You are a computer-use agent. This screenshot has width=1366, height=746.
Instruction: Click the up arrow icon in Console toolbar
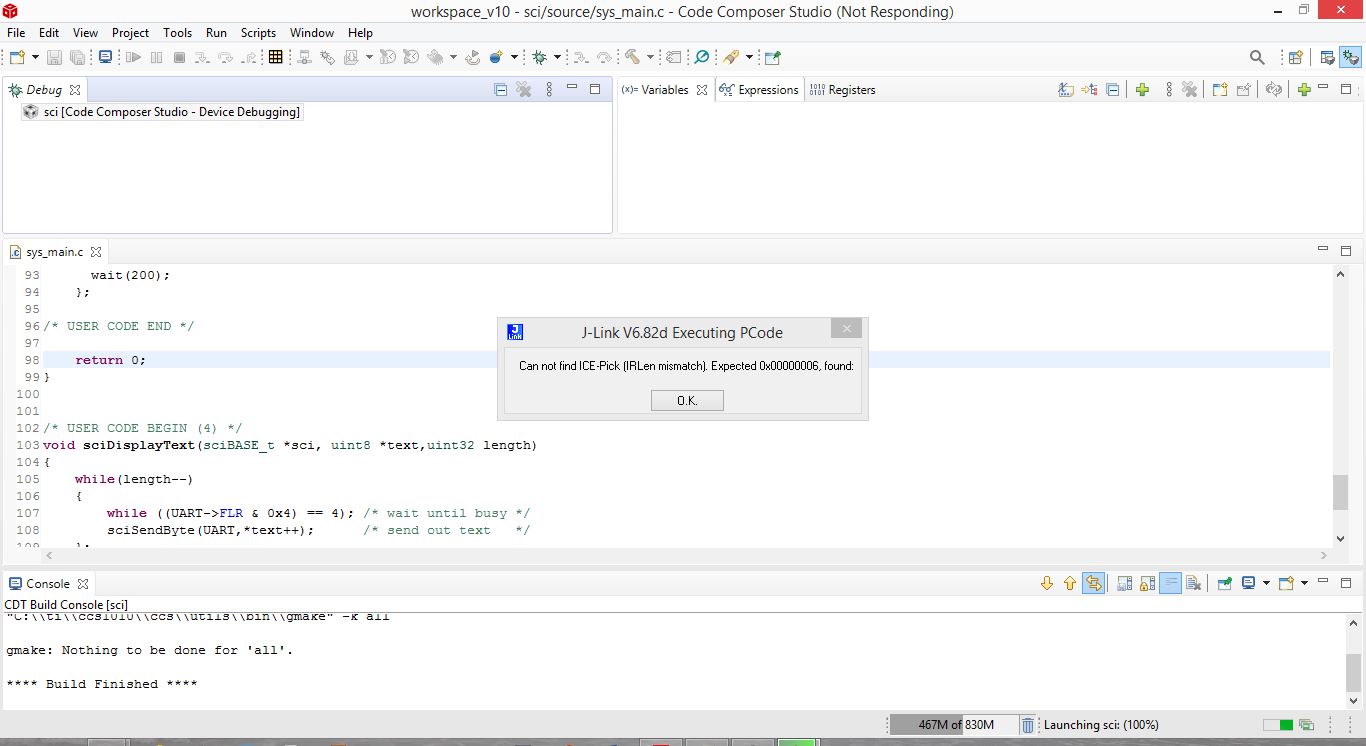(1070, 583)
